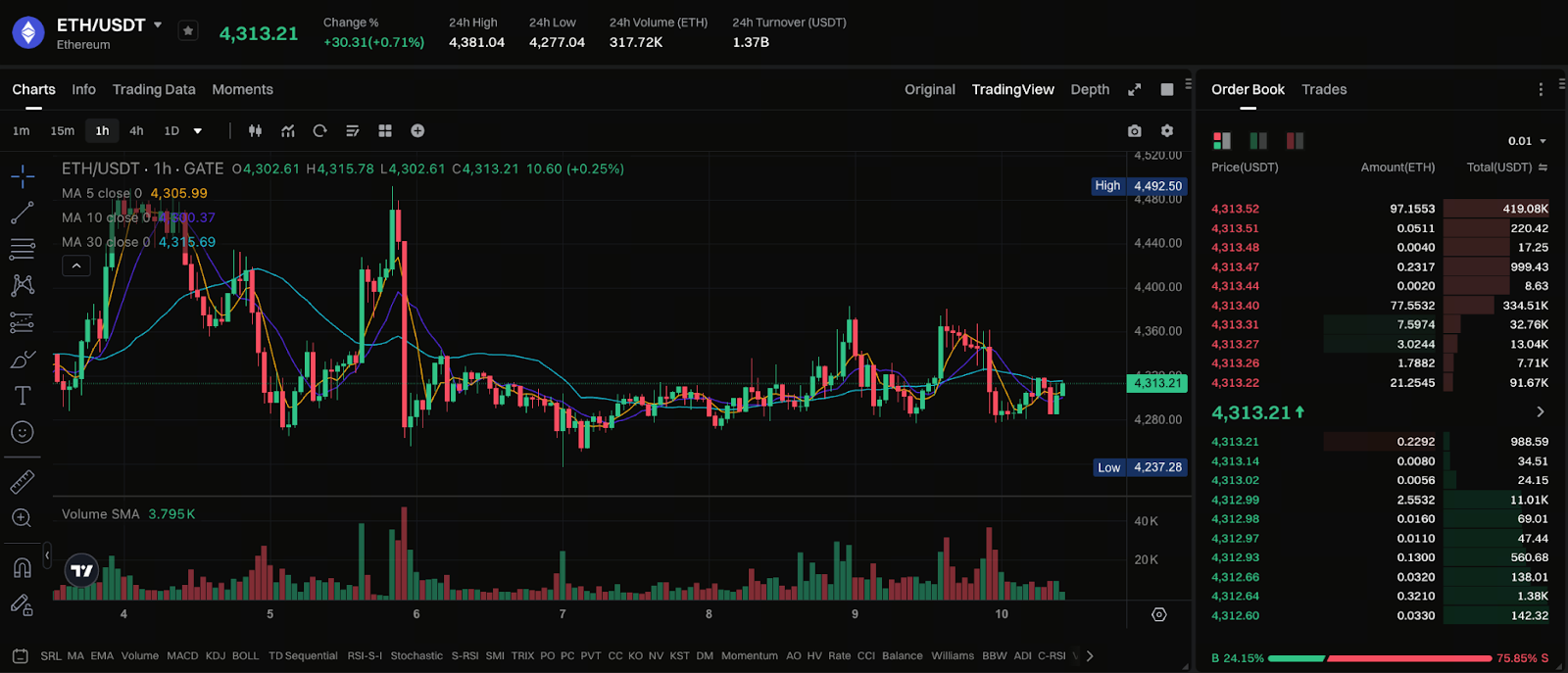Open the Moments tab

pyautogui.click(x=242, y=89)
